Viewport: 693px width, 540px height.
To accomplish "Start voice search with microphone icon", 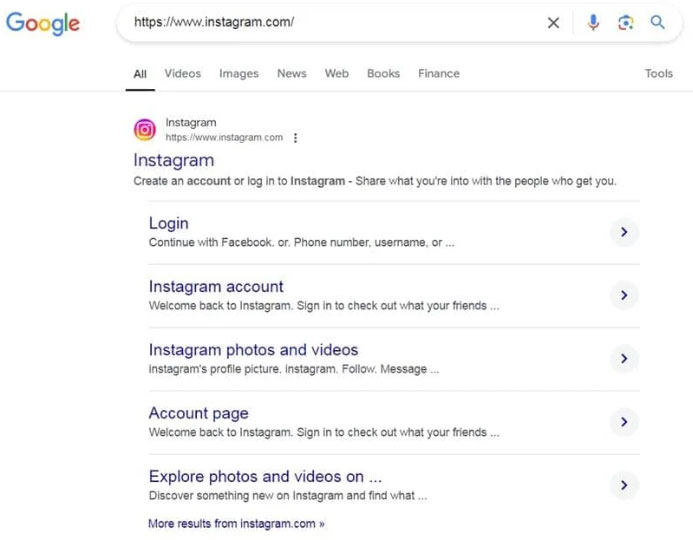I will [593, 22].
